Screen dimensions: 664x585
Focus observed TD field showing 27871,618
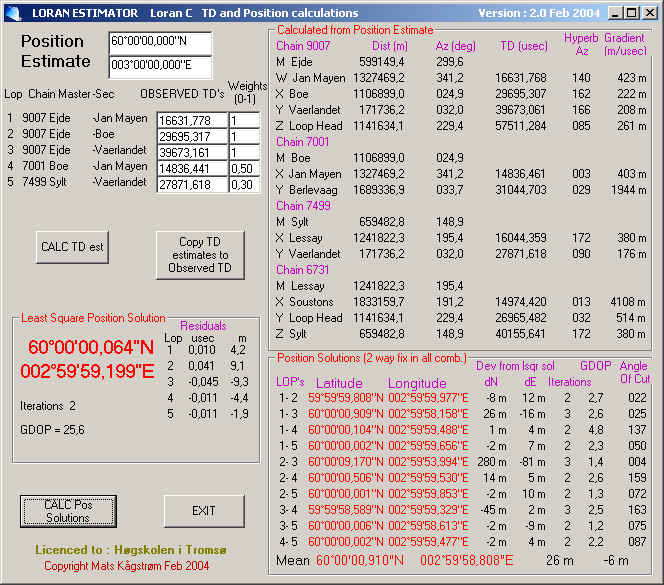tap(191, 184)
